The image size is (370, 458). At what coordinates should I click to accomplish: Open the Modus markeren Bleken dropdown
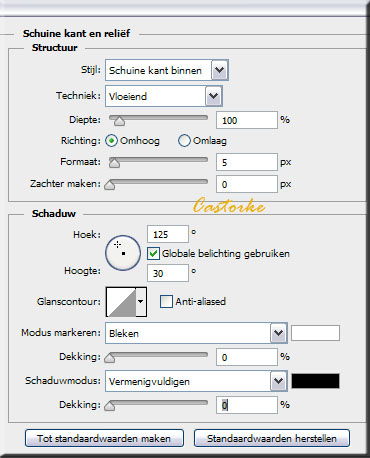(x=196, y=333)
